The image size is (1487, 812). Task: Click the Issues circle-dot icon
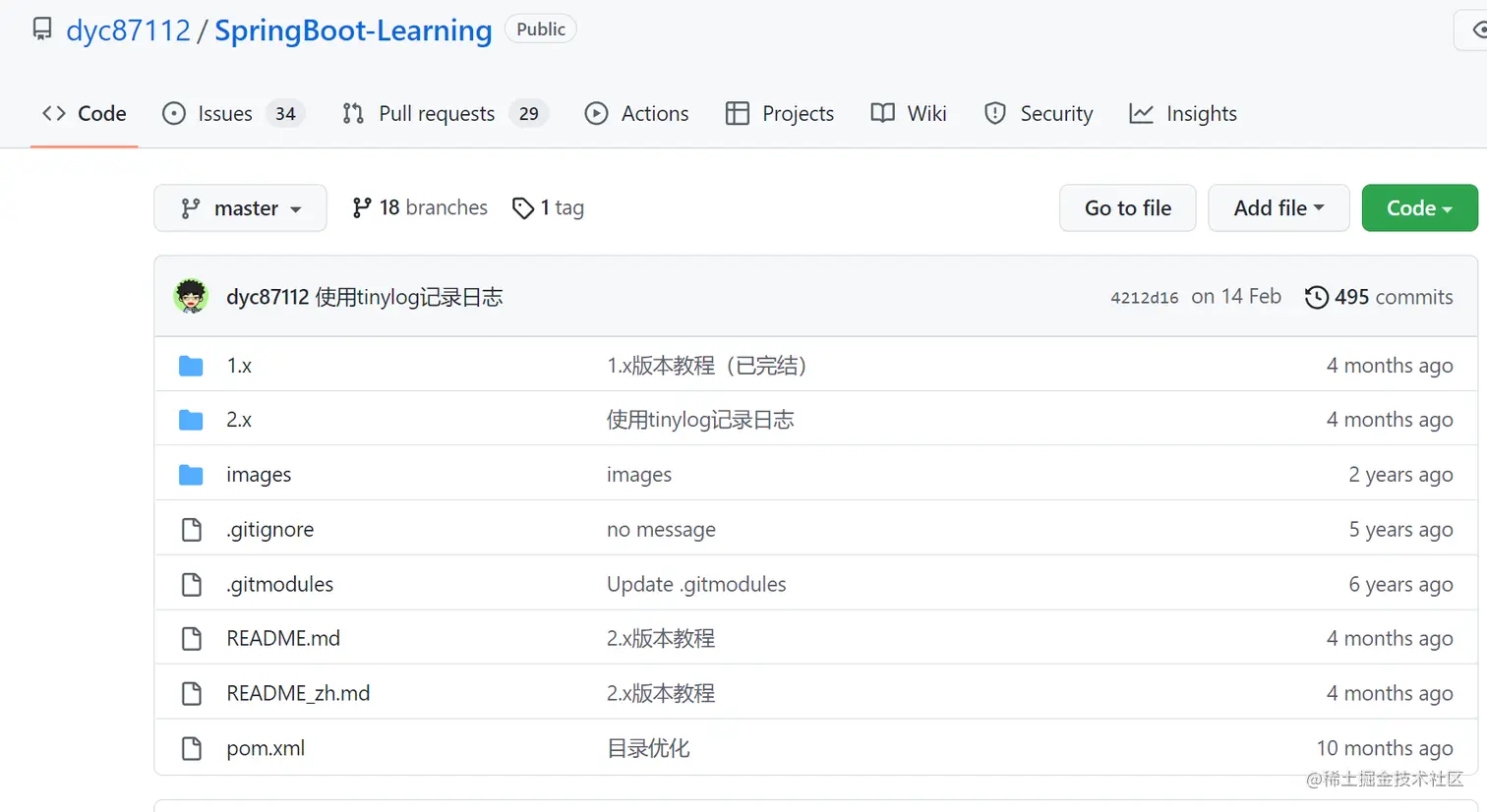pyautogui.click(x=174, y=114)
